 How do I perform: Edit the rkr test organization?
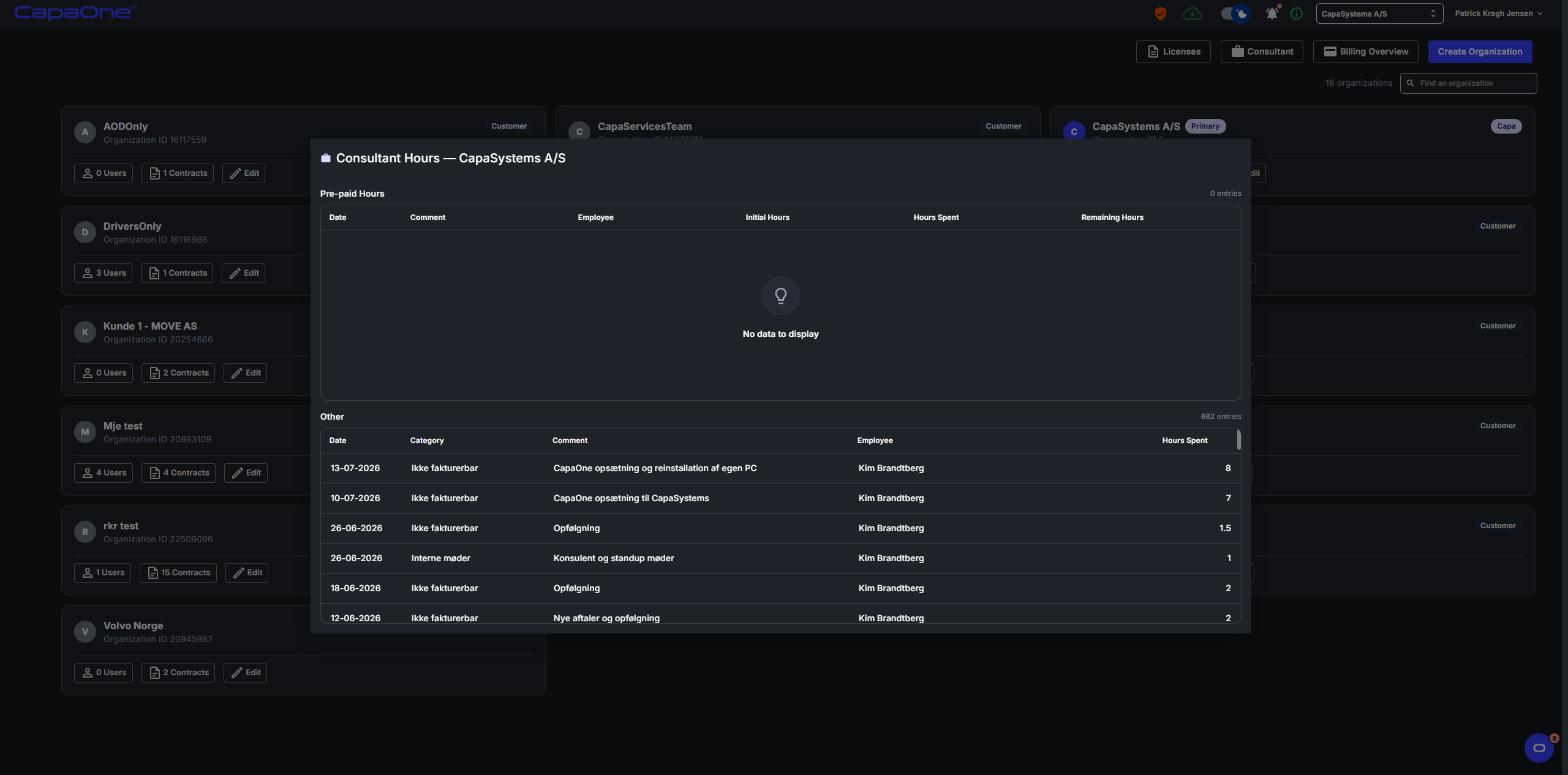[x=247, y=573]
